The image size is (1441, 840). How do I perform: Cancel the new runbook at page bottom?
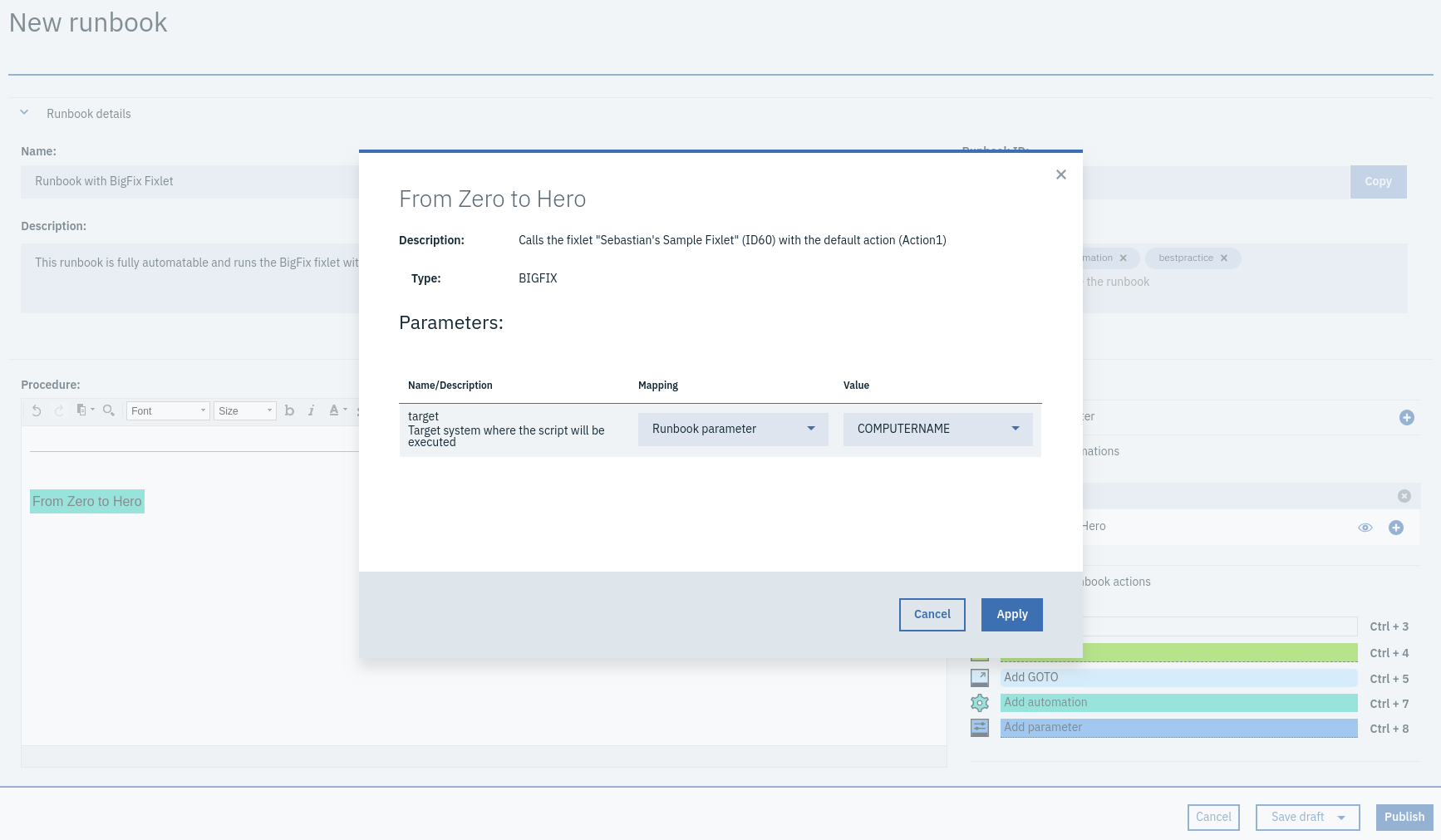[x=1213, y=818]
